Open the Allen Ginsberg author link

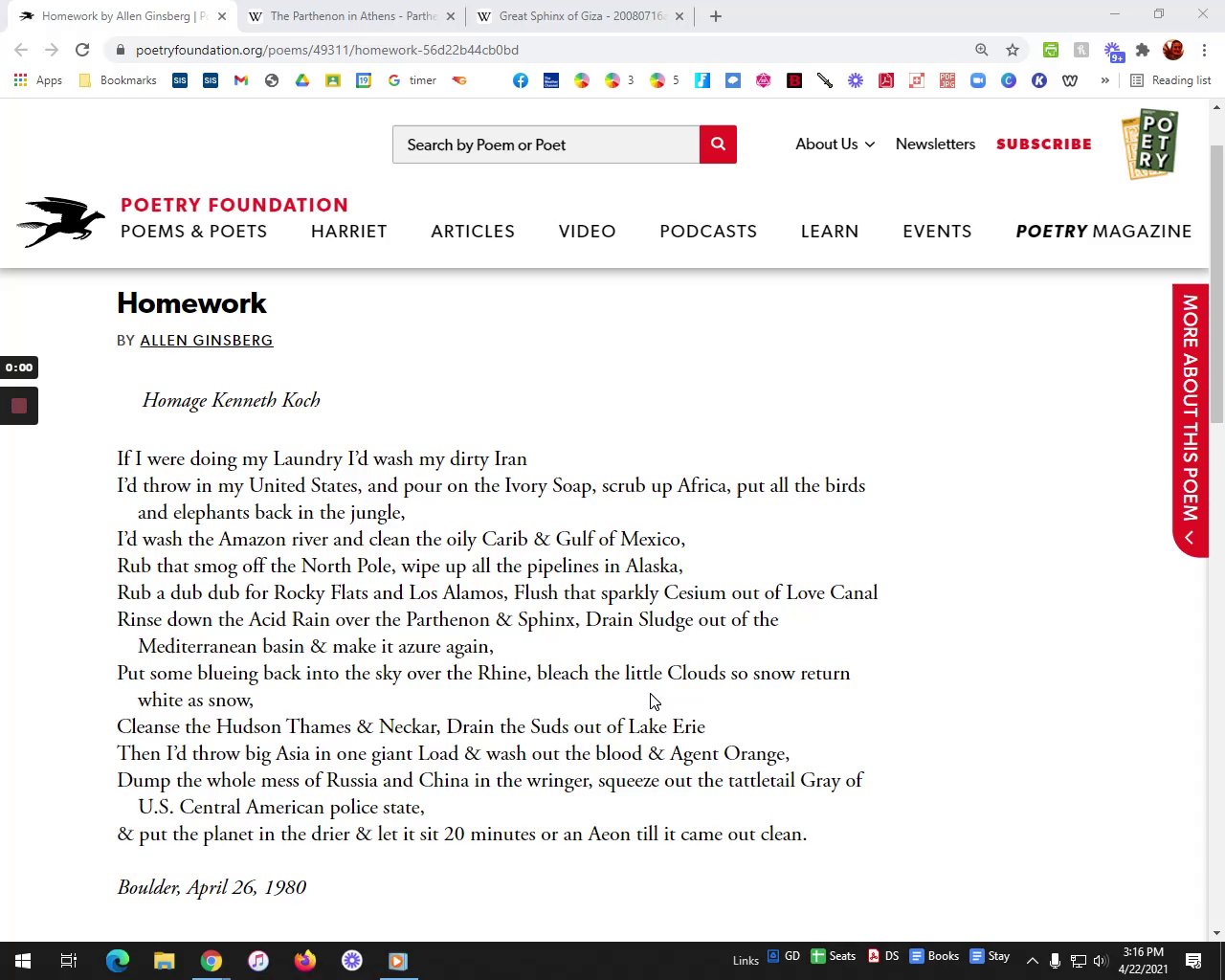(207, 341)
